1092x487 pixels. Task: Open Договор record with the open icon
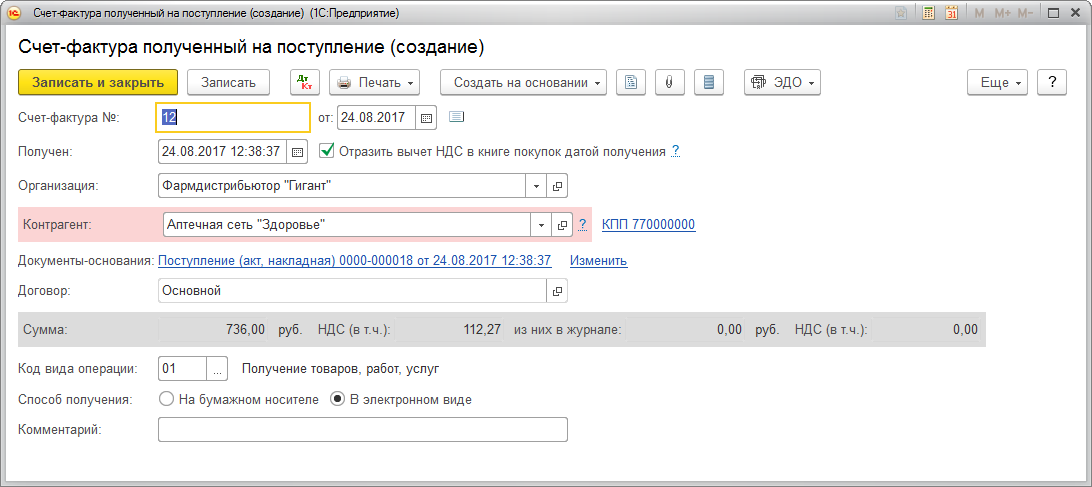coord(557,291)
